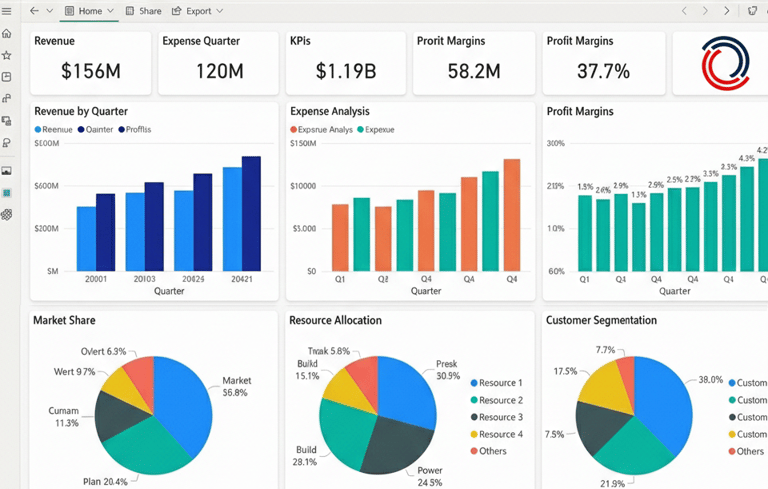Image resolution: width=768 pixels, height=489 pixels.
Task: Open the Export dropdown arrow
Action: (220, 11)
